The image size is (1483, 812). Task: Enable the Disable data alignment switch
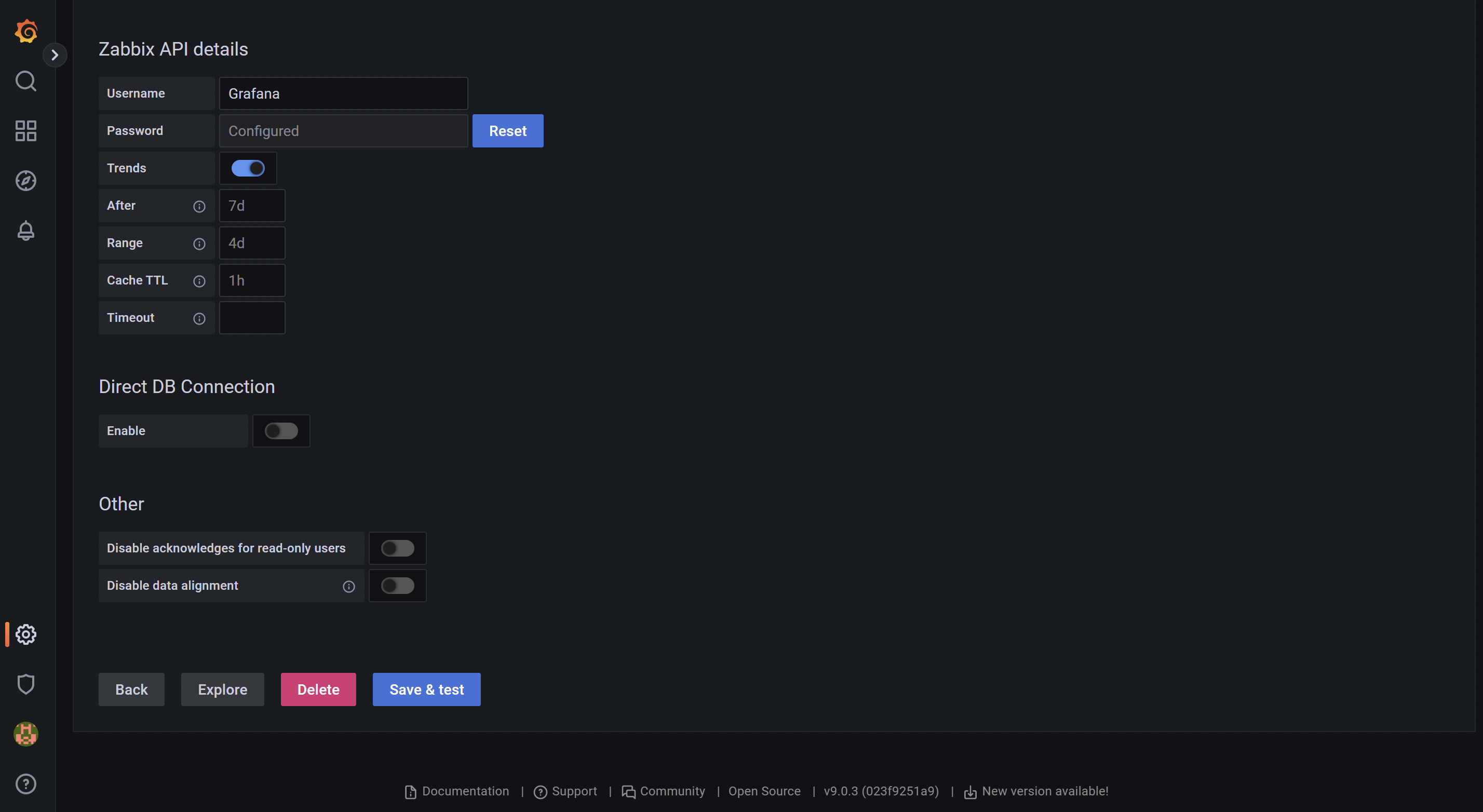click(x=397, y=585)
